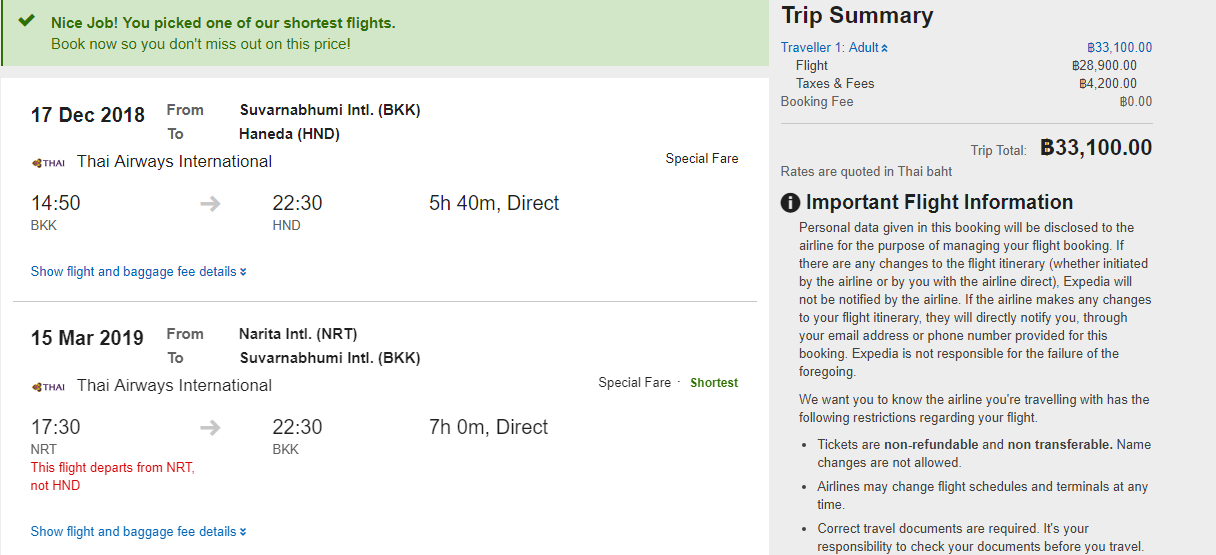Click the red NRT departure warning text
This screenshot has height=555, width=1216.
(x=113, y=477)
